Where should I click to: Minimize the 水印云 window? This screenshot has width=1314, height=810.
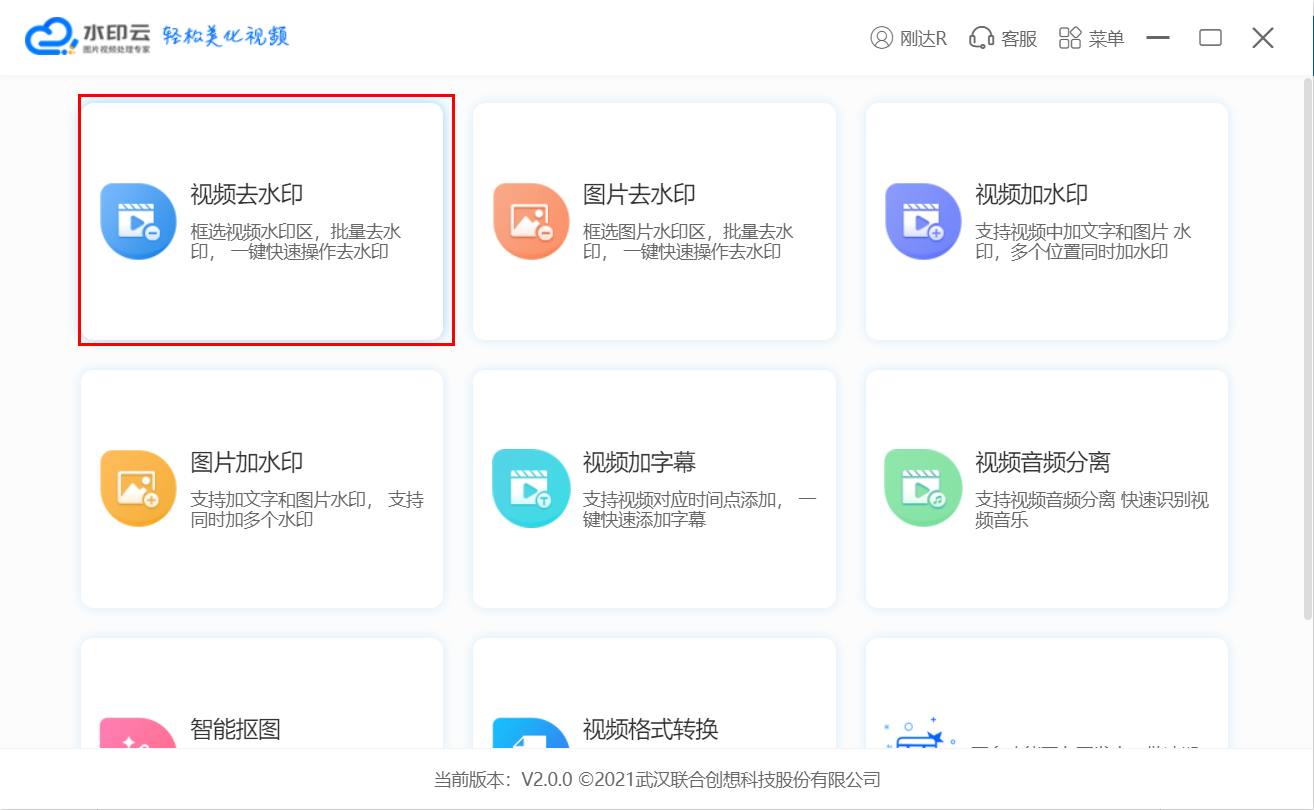[1158, 38]
